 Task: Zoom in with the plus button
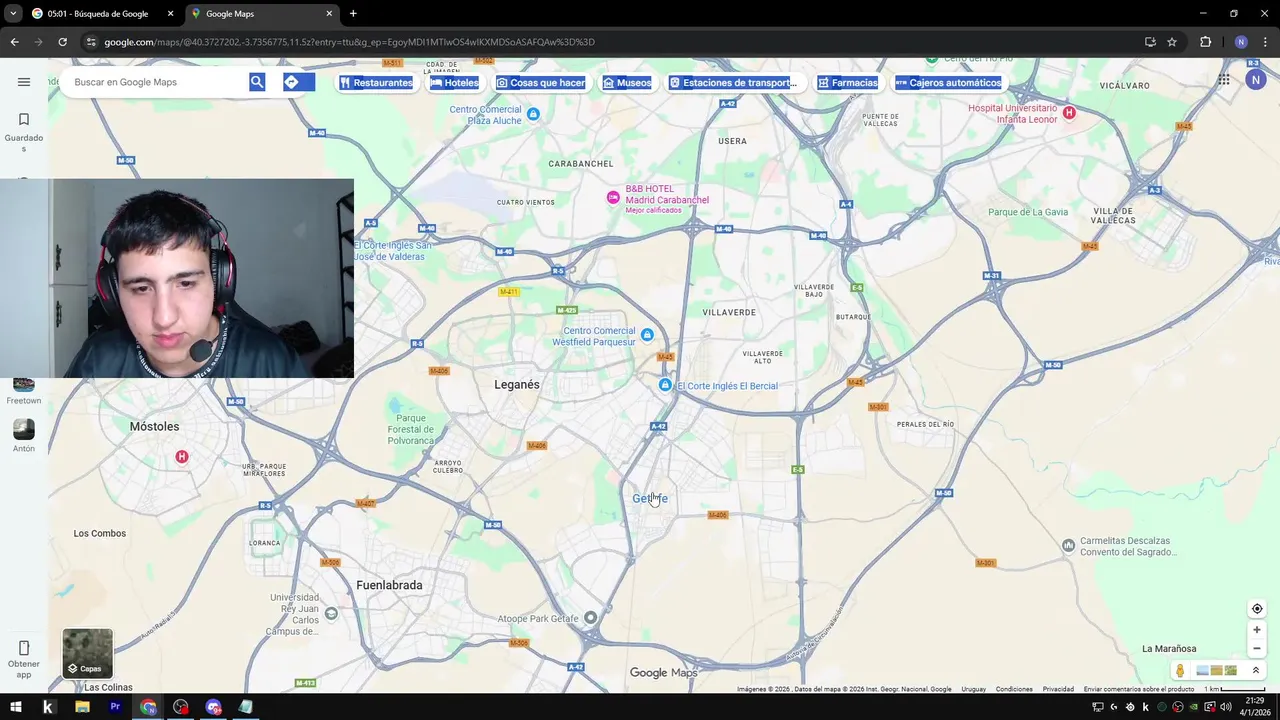point(1257,630)
